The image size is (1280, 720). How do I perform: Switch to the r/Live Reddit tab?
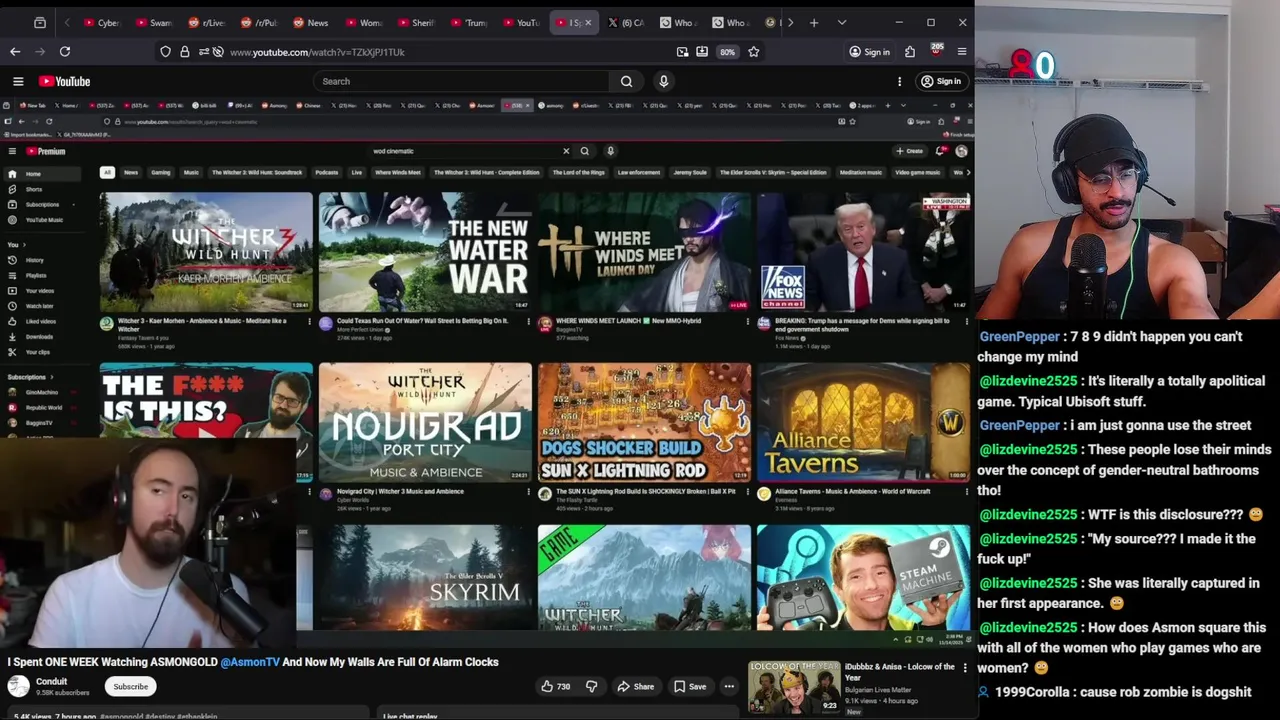point(207,22)
